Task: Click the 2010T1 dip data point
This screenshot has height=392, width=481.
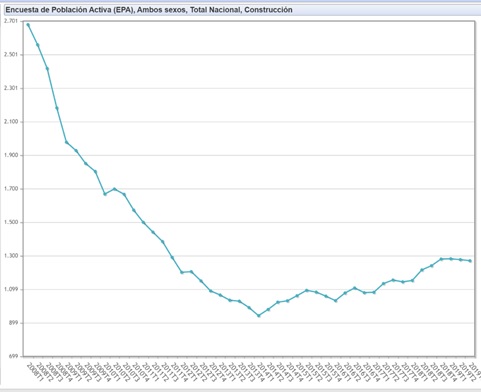Action: (105, 194)
